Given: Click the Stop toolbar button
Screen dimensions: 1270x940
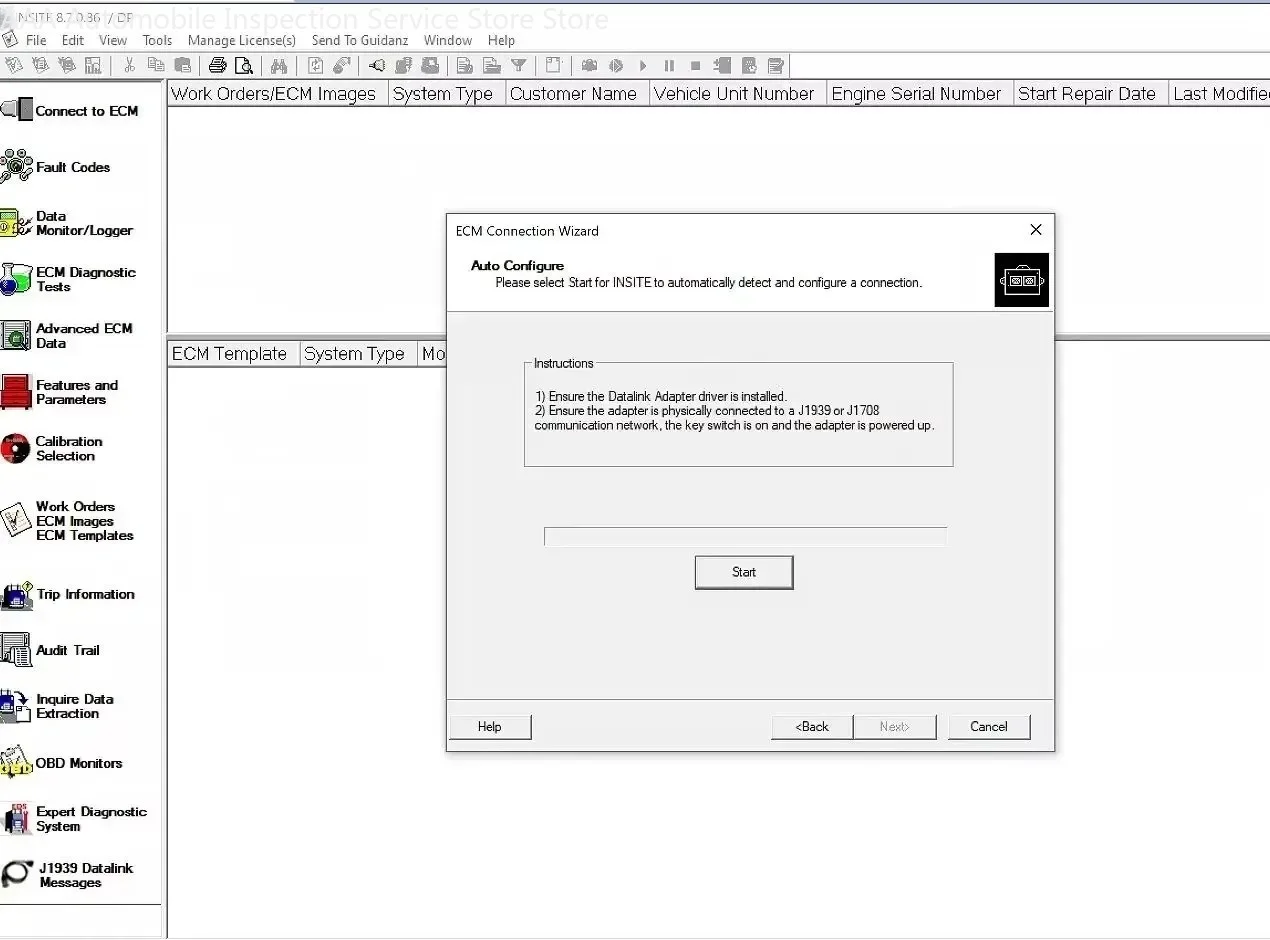Looking at the screenshot, I should coord(695,66).
